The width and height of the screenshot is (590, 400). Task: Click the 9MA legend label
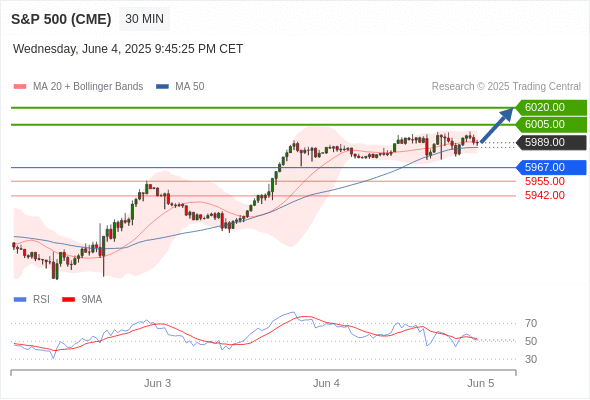92,300
